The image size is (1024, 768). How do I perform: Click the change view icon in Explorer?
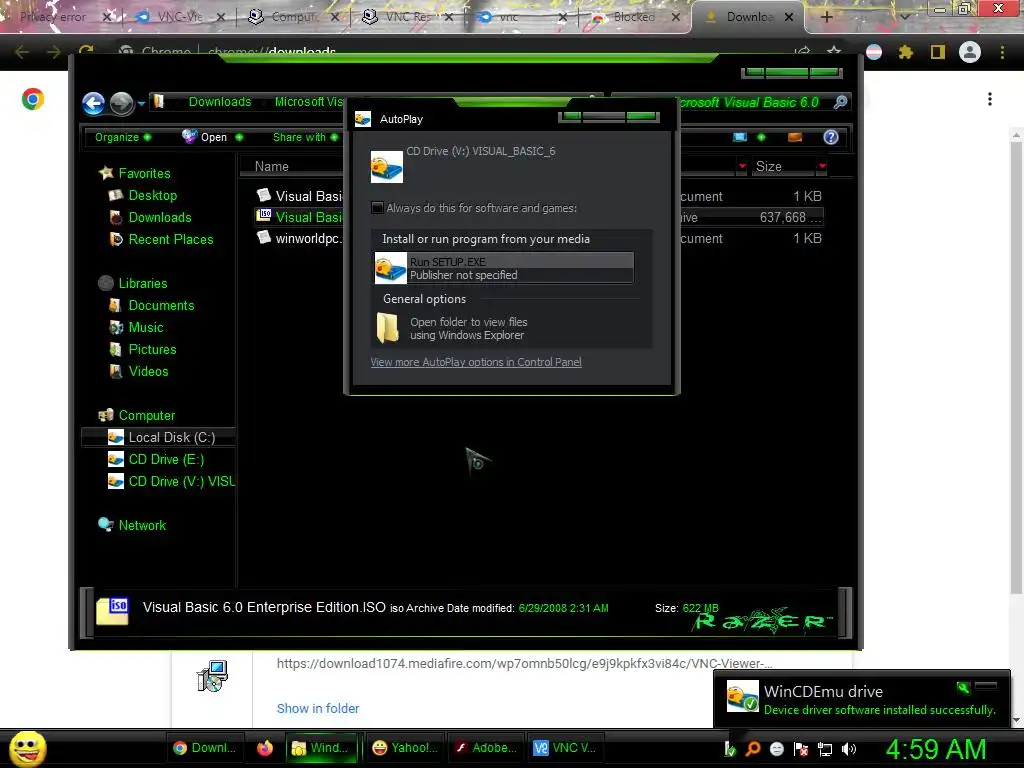pos(740,137)
